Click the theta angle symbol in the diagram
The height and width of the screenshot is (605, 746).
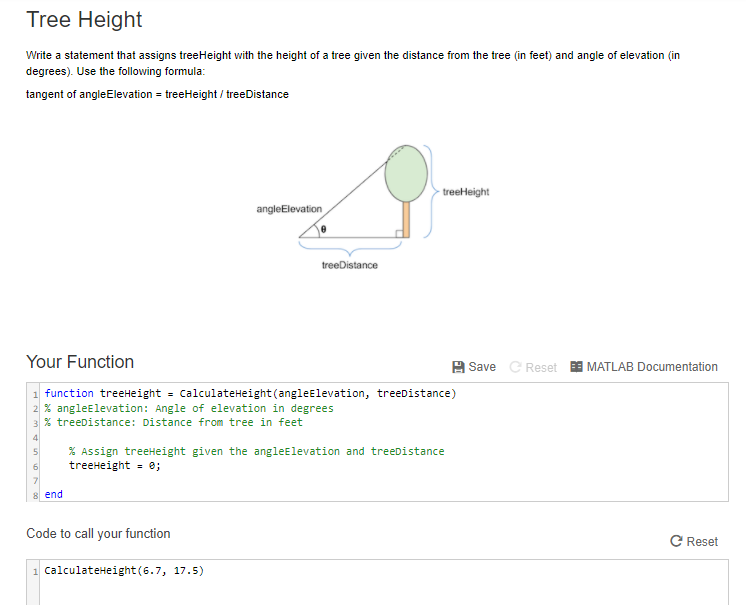(x=323, y=229)
